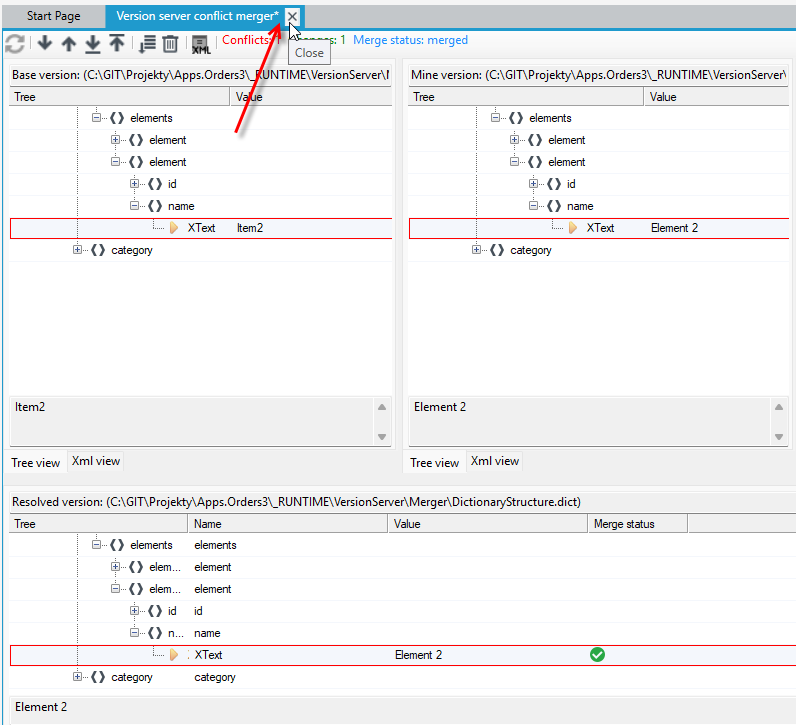Screen dimensions: 796x725
Task: Open Xml view tab in Base version pane
Action: coord(95,461)
